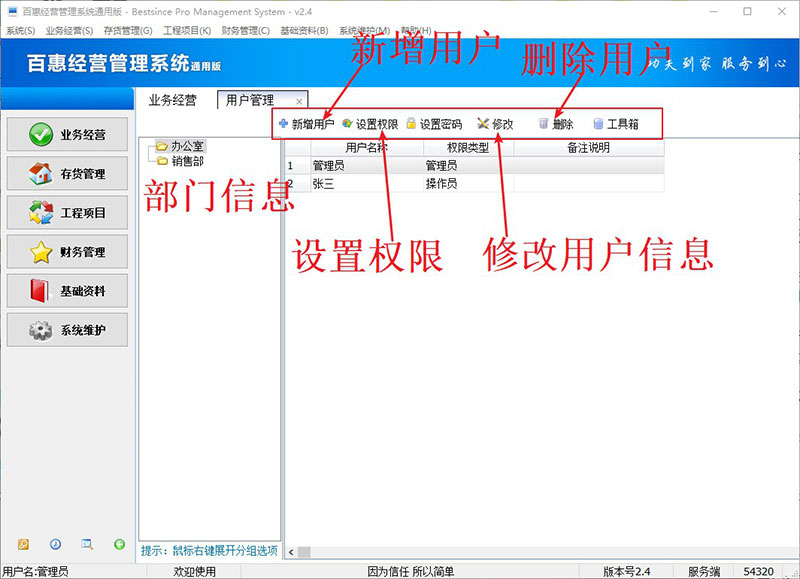Screen dimensions: 800x579
Task: Click the 备注说明 column header
Action: coord(589,148)
